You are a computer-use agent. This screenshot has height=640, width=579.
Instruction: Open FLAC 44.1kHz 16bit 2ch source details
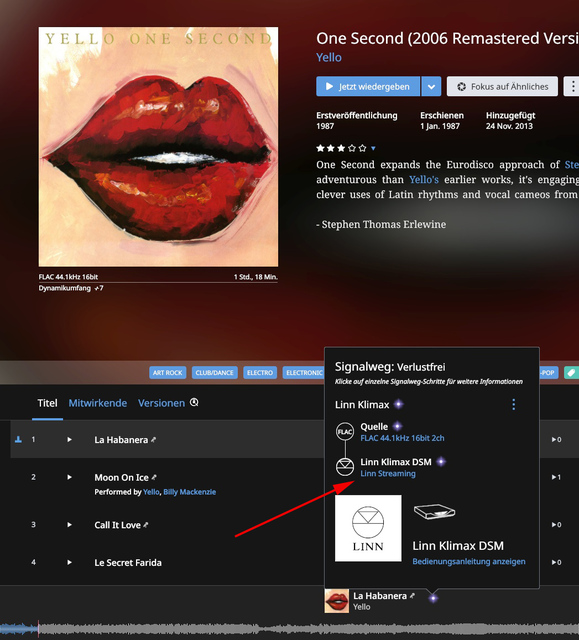pos(402,438)
